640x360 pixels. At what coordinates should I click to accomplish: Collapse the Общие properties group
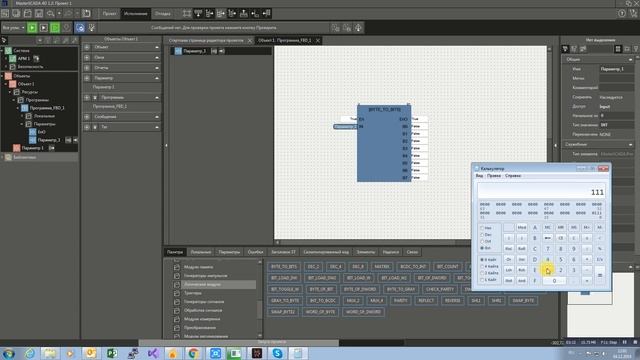point(631,60)
